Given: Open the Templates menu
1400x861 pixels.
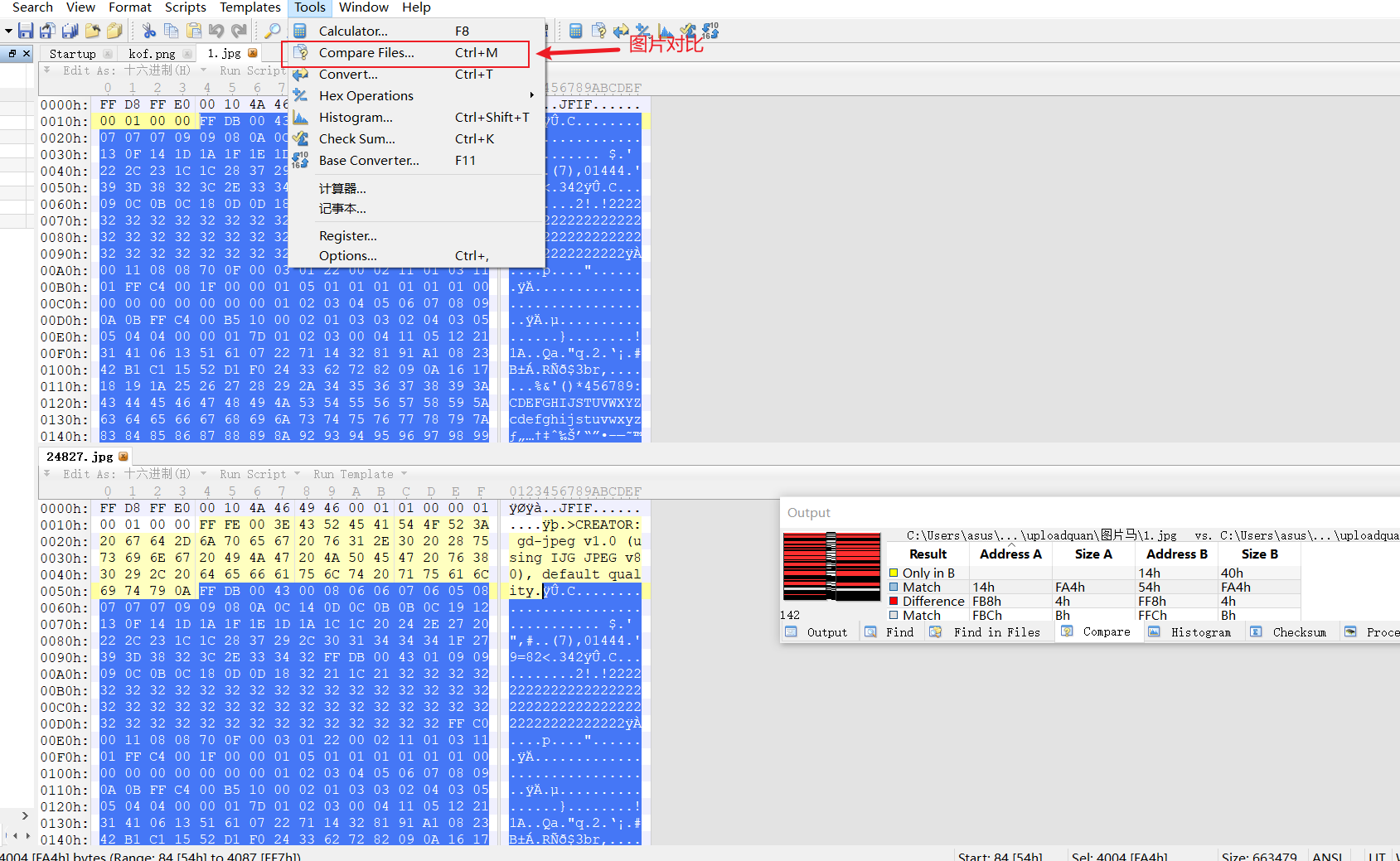Looking at the screenshot, I should click(250, 7).
